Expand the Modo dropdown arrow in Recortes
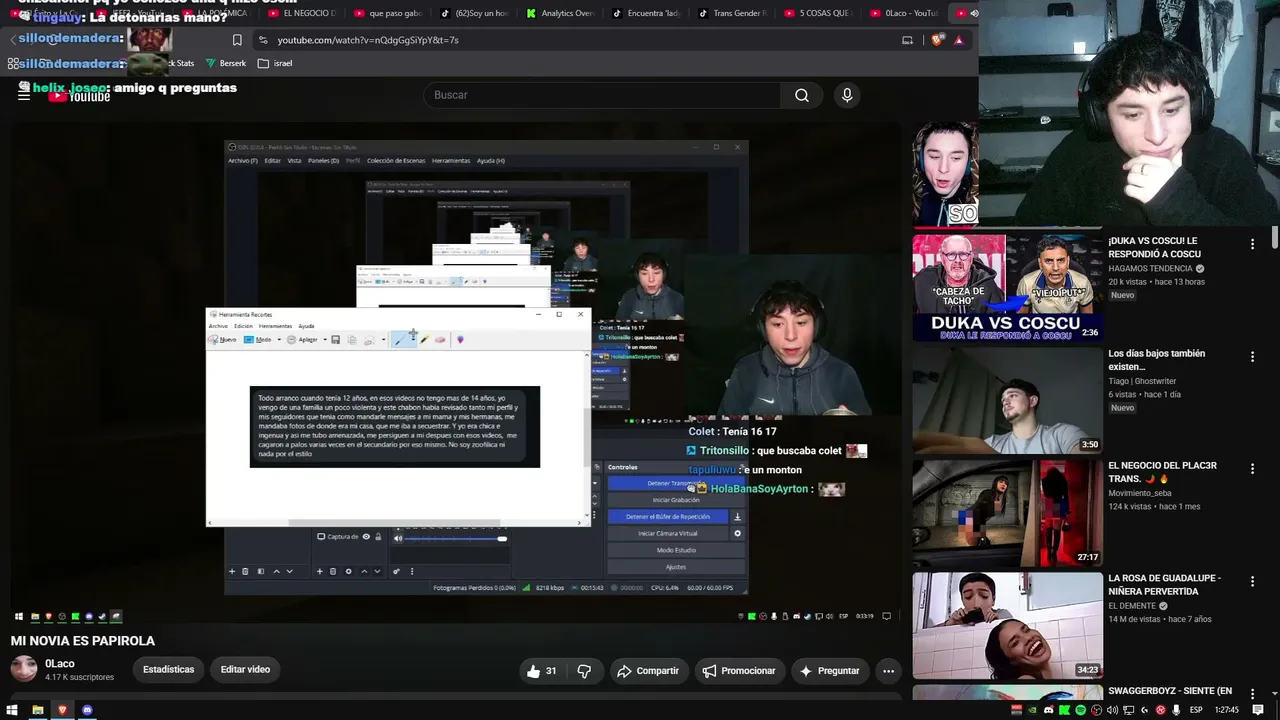This screenshot has height=720, width=1280. [x=279, y=340]
